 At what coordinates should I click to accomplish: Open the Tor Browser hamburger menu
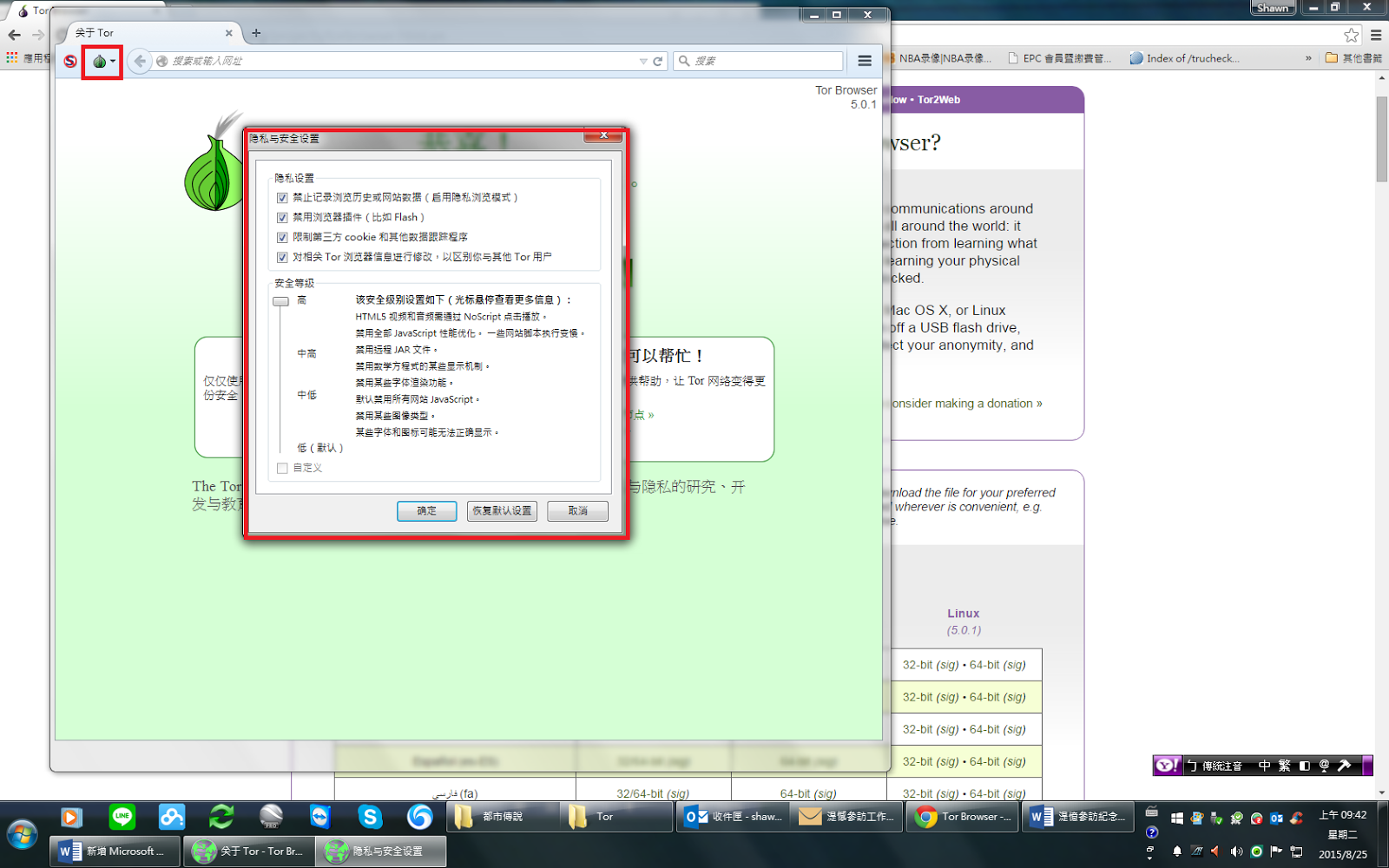865,61
